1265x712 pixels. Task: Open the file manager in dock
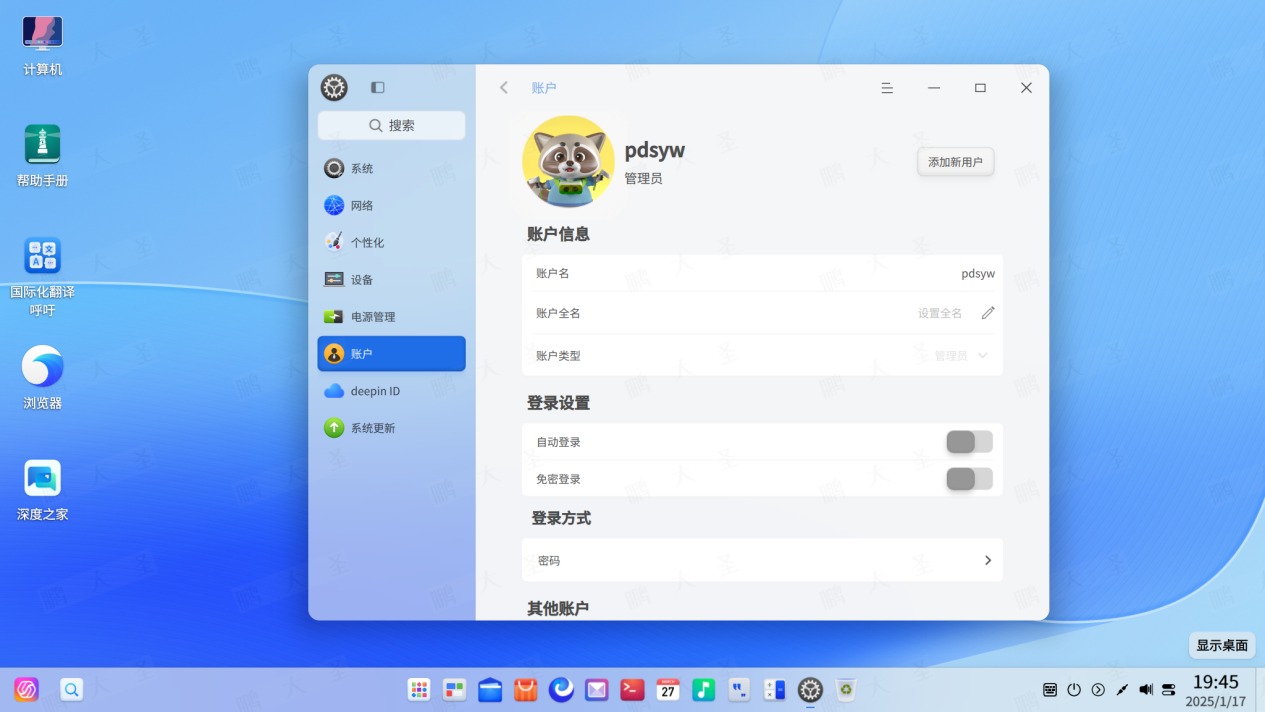pos(490,689)
